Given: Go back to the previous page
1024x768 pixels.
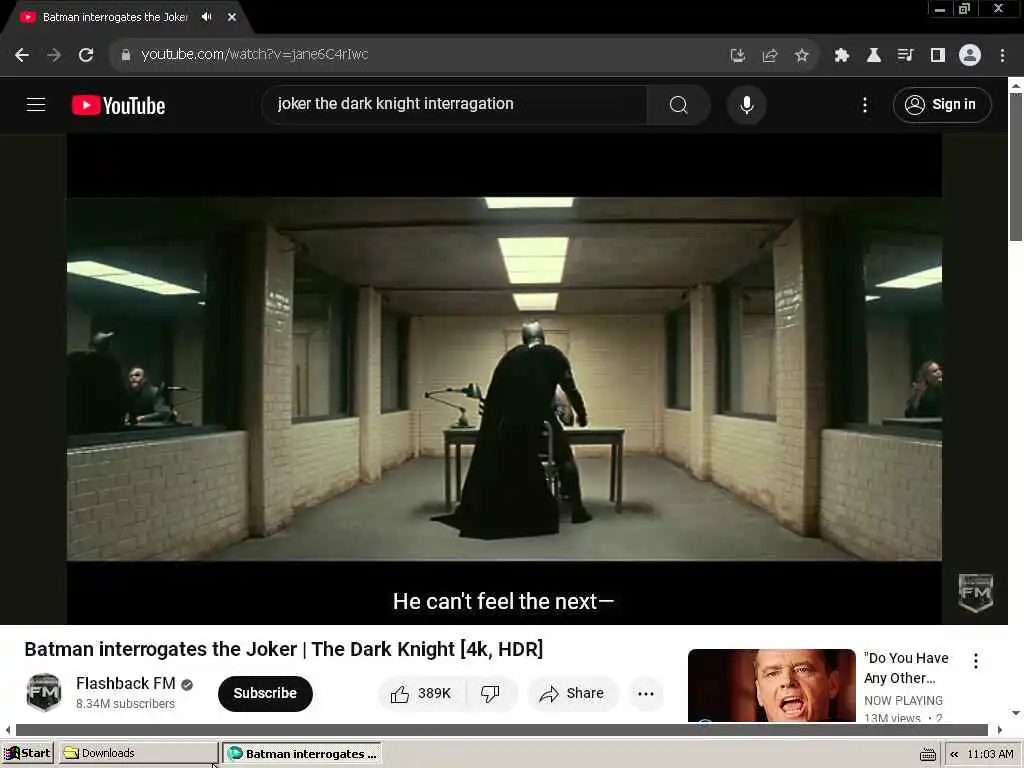Looking at the screenshot, I should 22,55.
